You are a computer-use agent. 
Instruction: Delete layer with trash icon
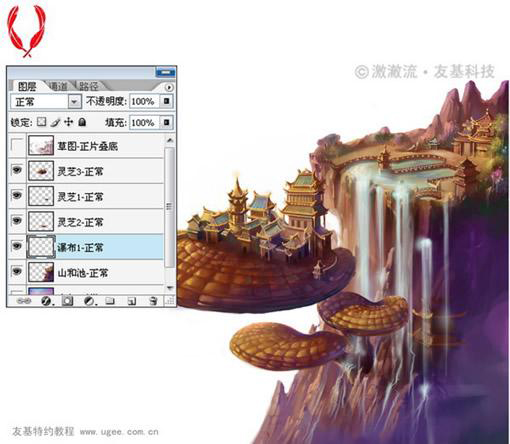coord(153,301)
